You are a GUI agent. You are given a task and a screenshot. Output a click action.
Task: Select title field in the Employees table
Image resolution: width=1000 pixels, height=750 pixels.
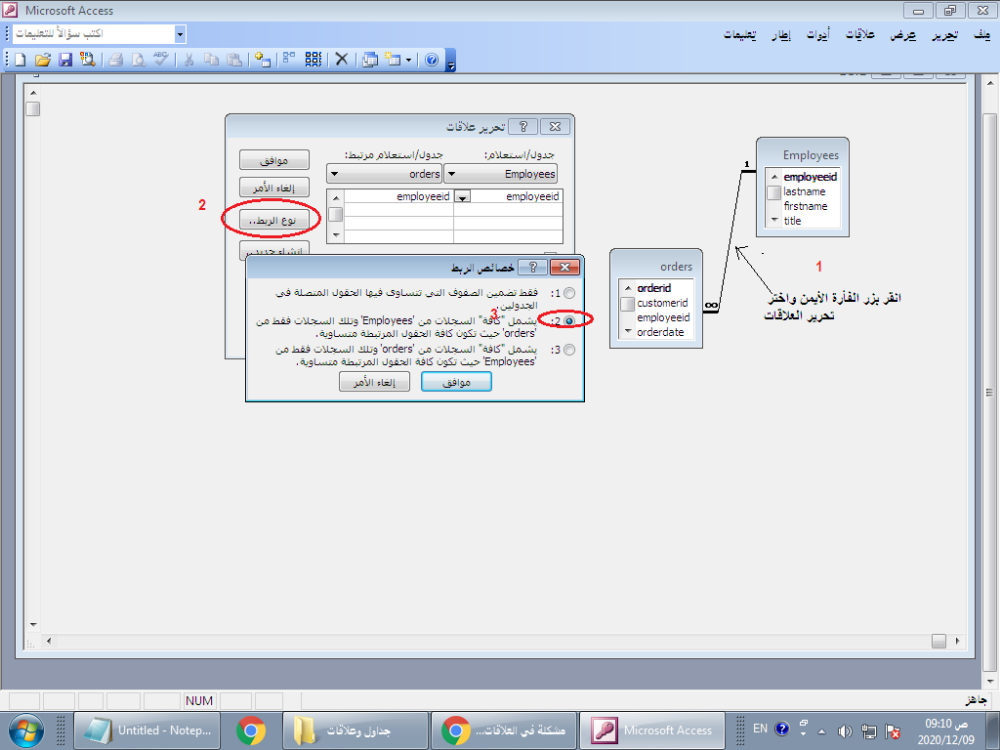[792, 221]
